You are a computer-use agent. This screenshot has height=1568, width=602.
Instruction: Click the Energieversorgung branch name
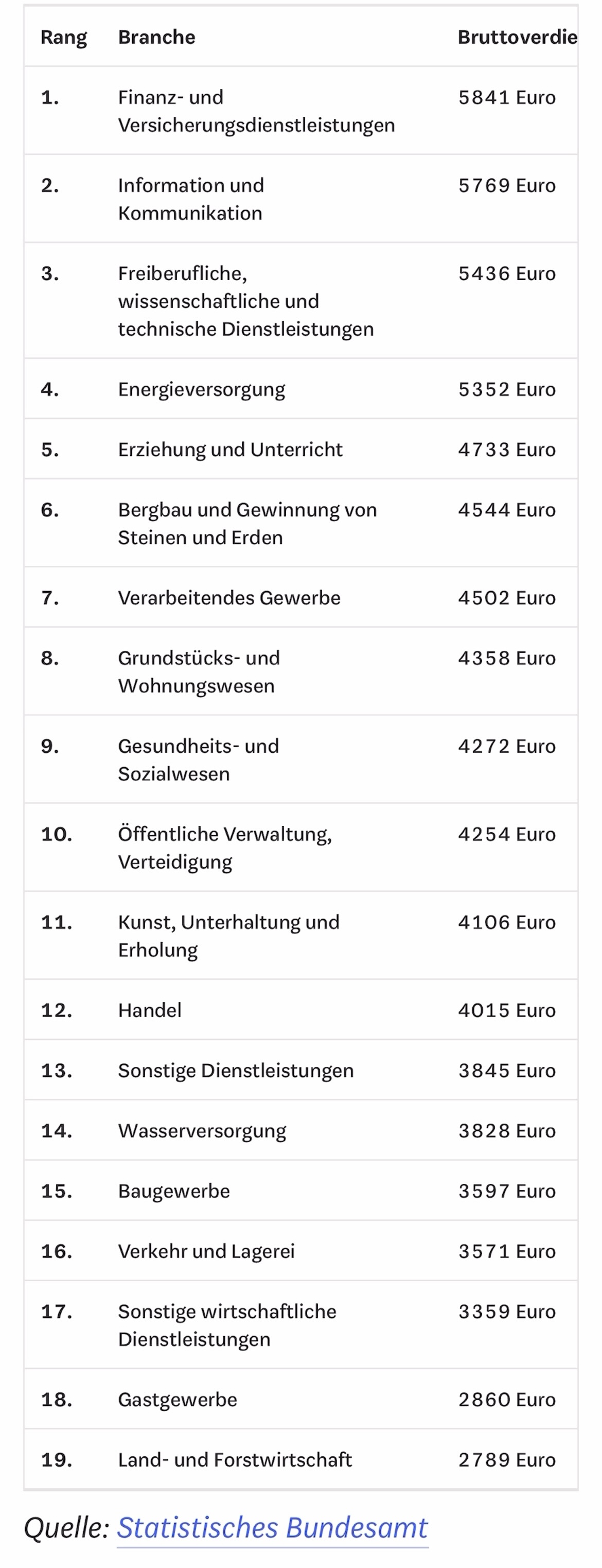(201, 390)
